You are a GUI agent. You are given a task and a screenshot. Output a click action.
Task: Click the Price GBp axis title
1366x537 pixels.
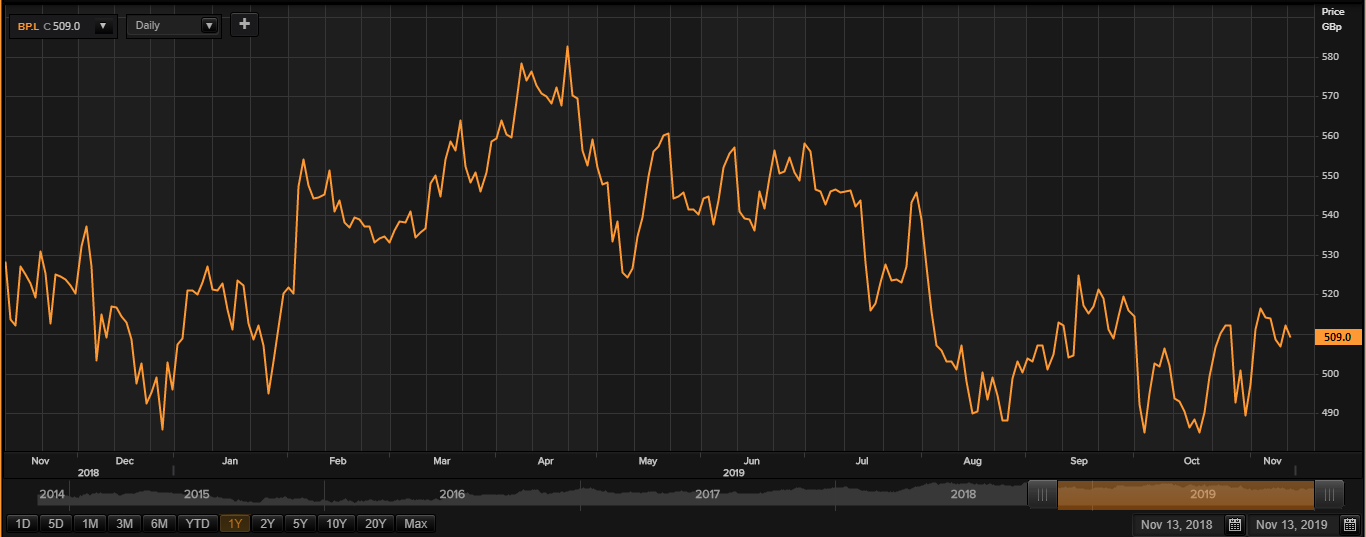click(1332, 19)
